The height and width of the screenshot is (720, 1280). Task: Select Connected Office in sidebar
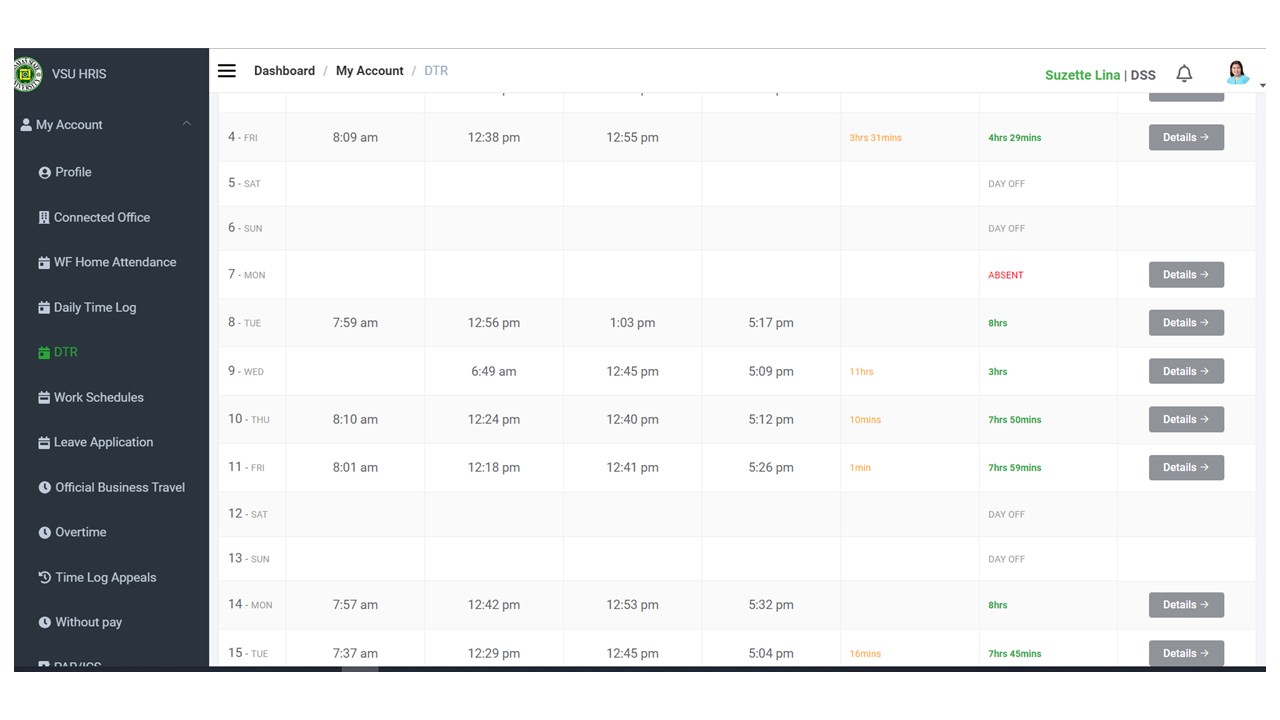pos(101,217)
